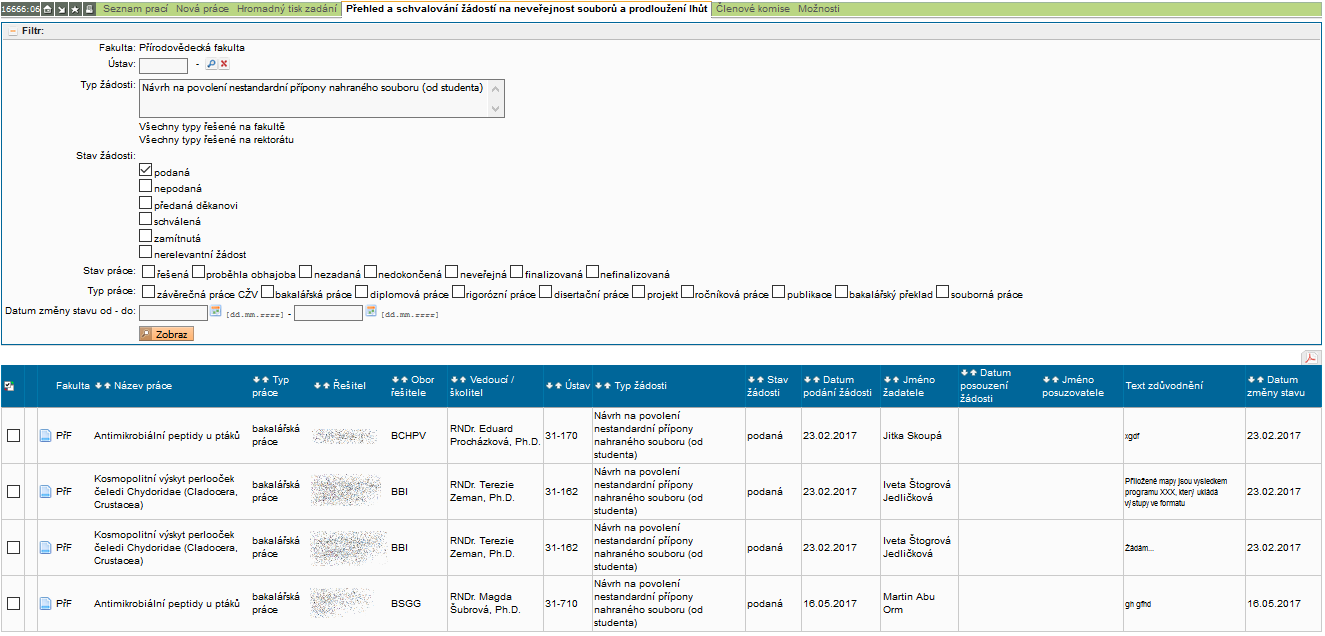The image size is (1325, 636).
Task: Collapse the Filtr panel
Action: [x=13, y=31]
